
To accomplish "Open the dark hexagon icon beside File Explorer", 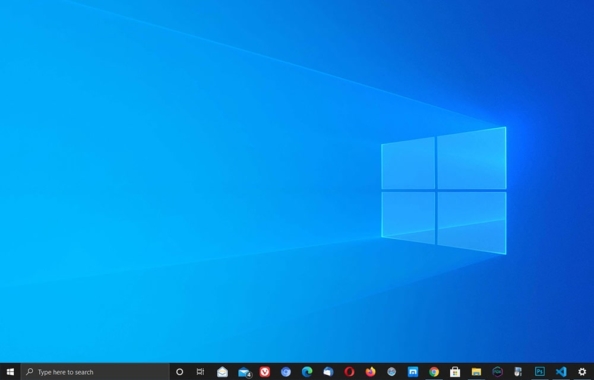I will coord(497,372).
